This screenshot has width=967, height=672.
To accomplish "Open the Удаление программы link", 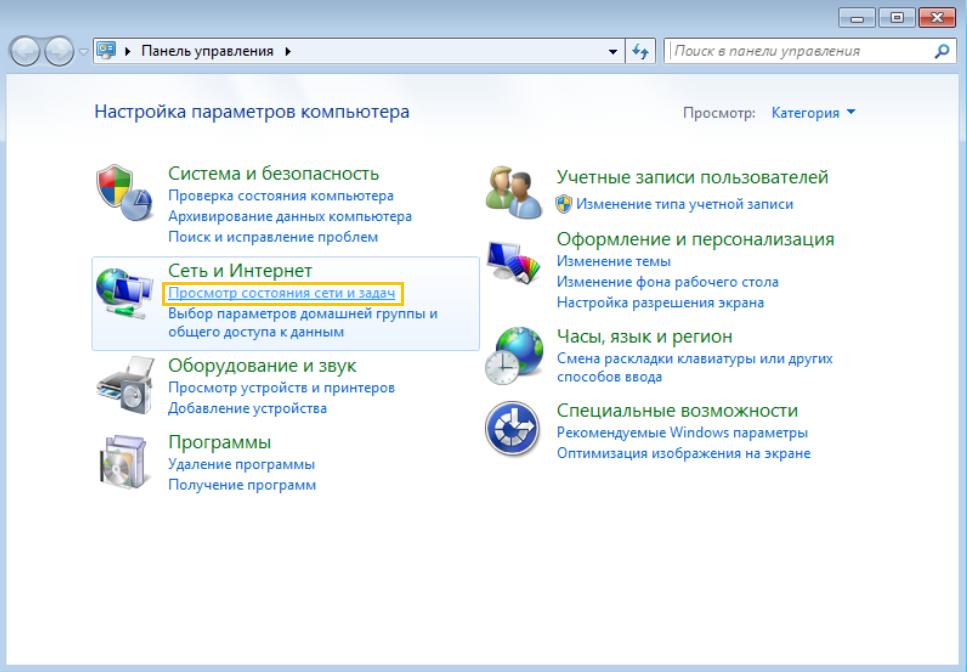I will [x=241, y=464].
